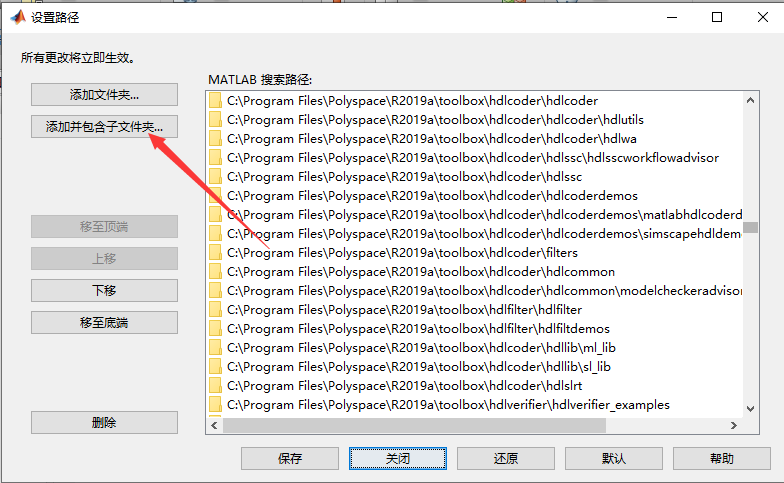Click folder icon beside hdlsscworkflowadvisor path
This screenshot has width=784, height=483.
click(x=216, y=158)
